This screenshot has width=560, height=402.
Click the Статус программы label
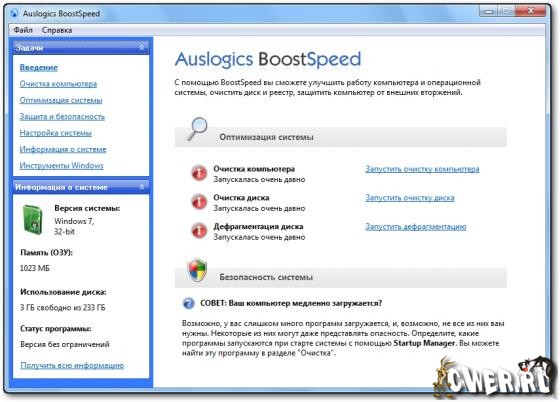[56, 329]
